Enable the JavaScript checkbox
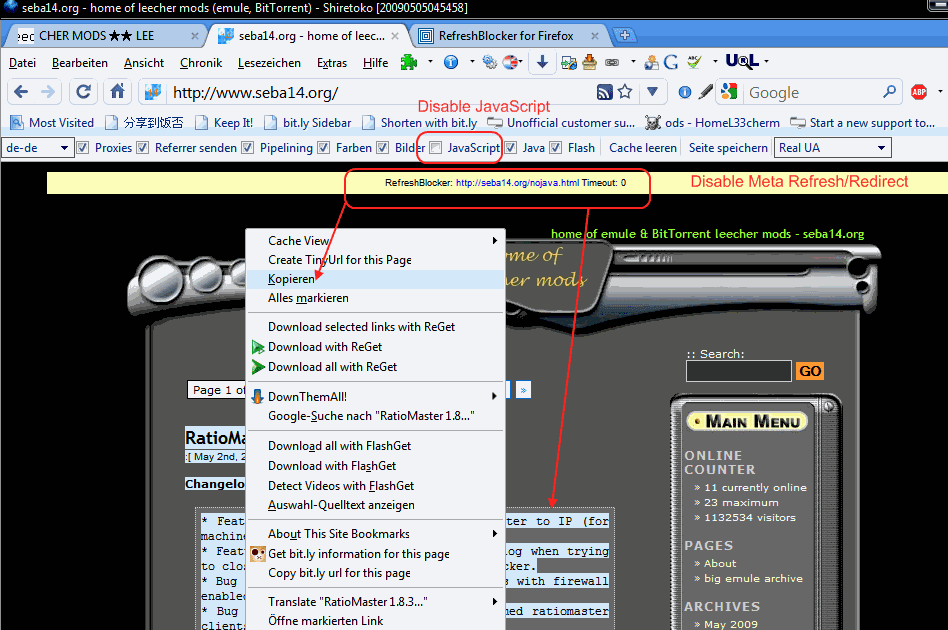948x630 pixels. [436, 147]
